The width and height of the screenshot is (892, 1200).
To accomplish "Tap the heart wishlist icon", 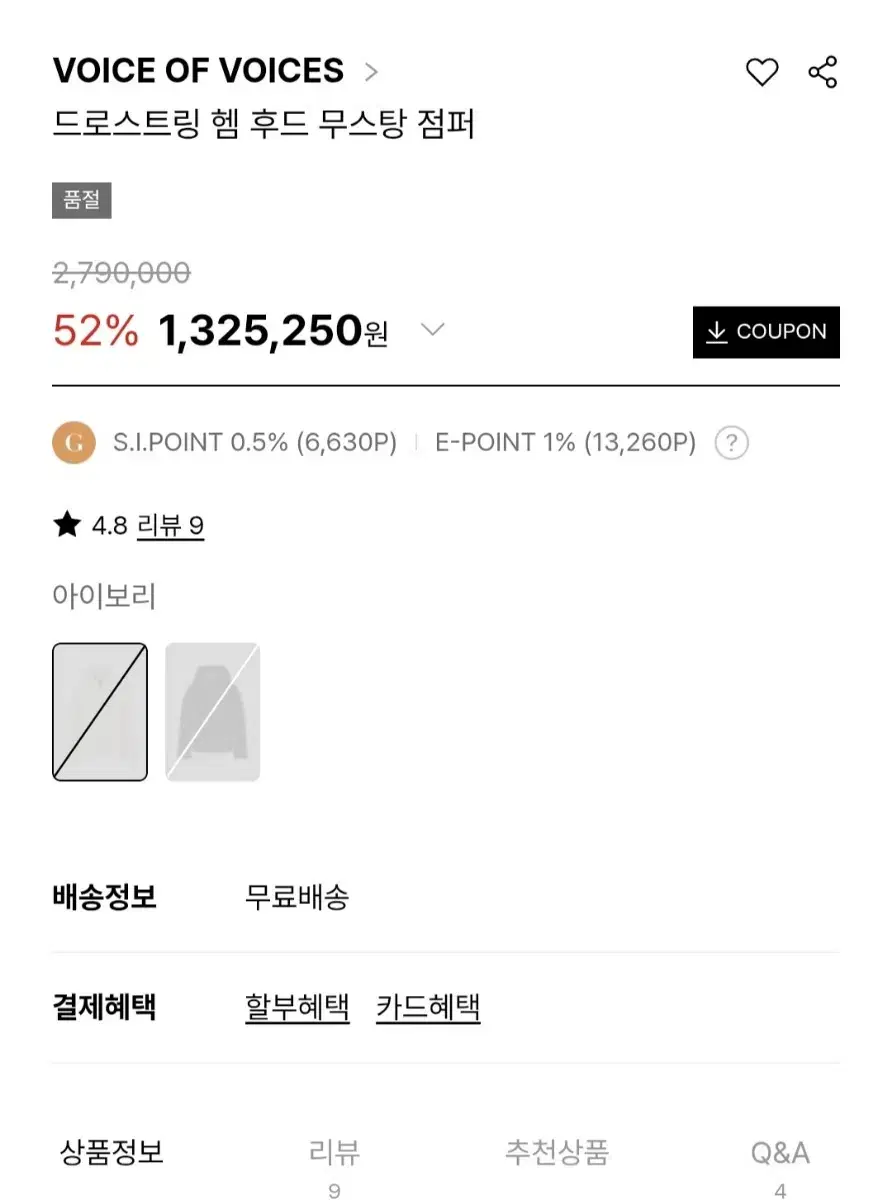I will 762,72.
